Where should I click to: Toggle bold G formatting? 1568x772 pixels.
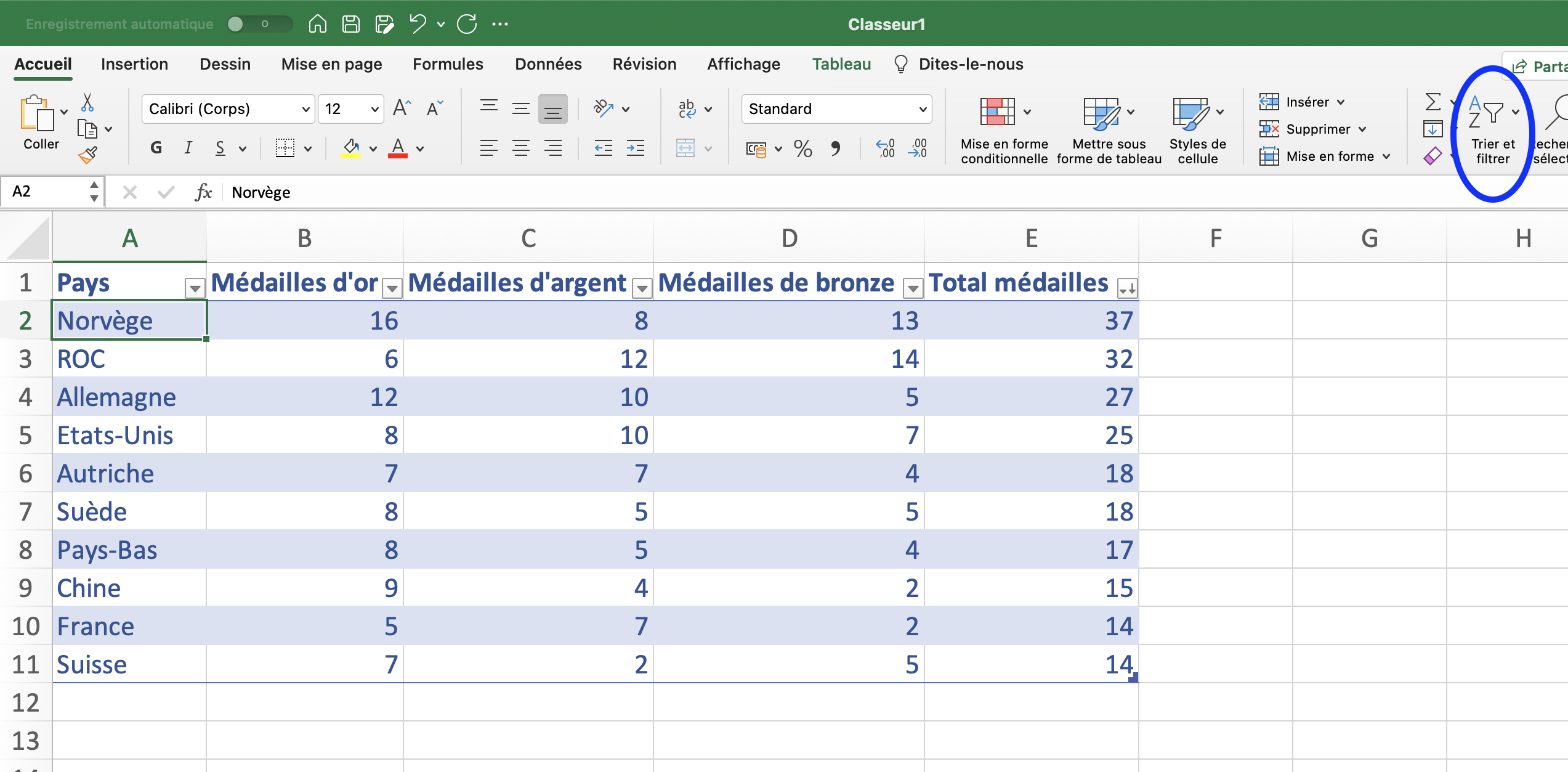pos(156,148)
